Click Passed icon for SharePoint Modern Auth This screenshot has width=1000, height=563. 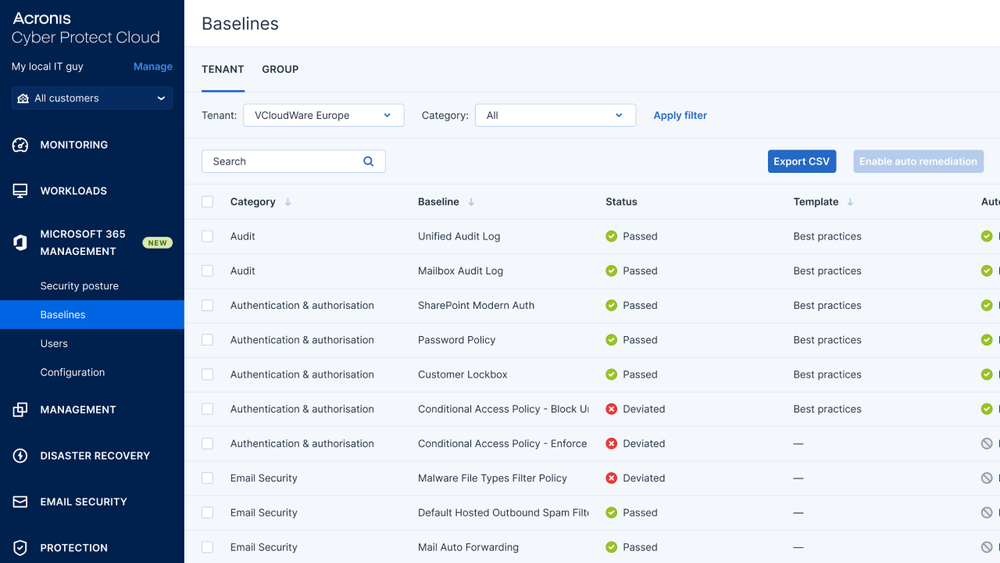611,305
